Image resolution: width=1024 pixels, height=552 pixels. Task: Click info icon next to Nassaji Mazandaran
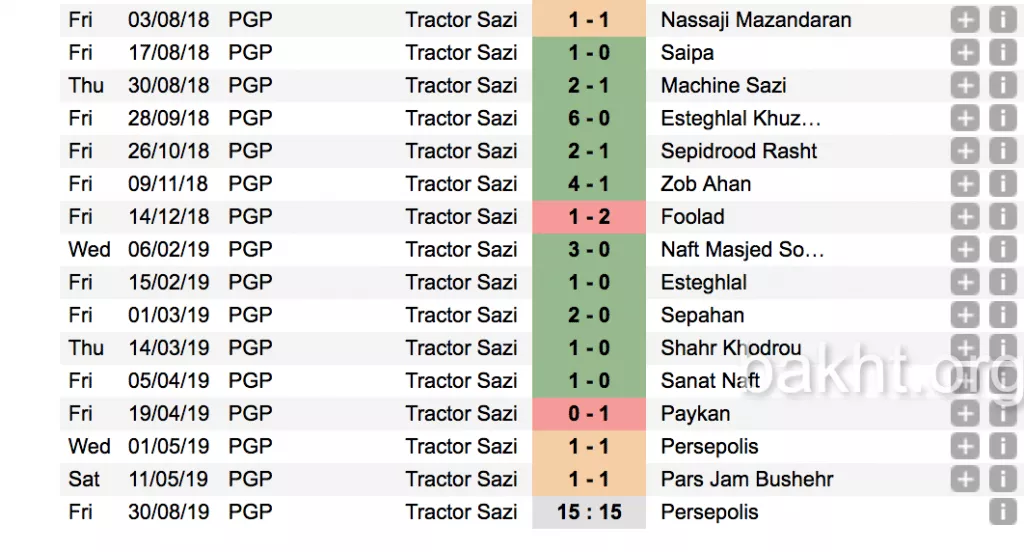1002,19
